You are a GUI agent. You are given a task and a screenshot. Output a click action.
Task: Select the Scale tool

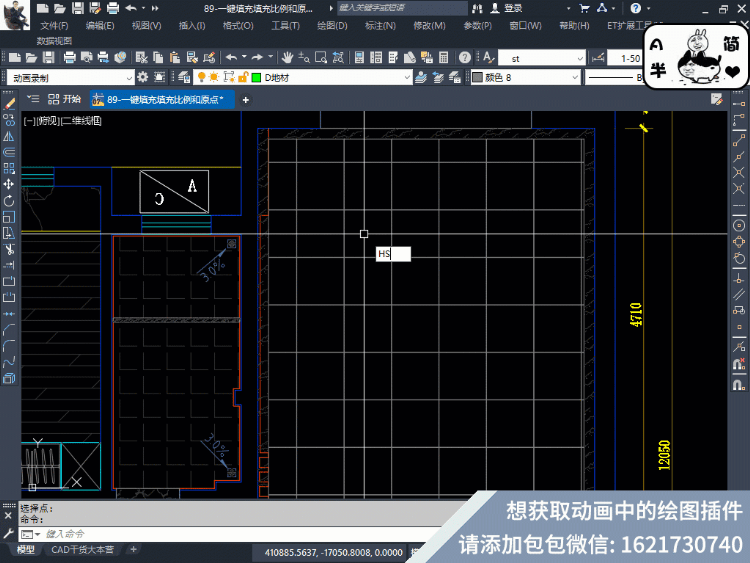coord(9,217)
